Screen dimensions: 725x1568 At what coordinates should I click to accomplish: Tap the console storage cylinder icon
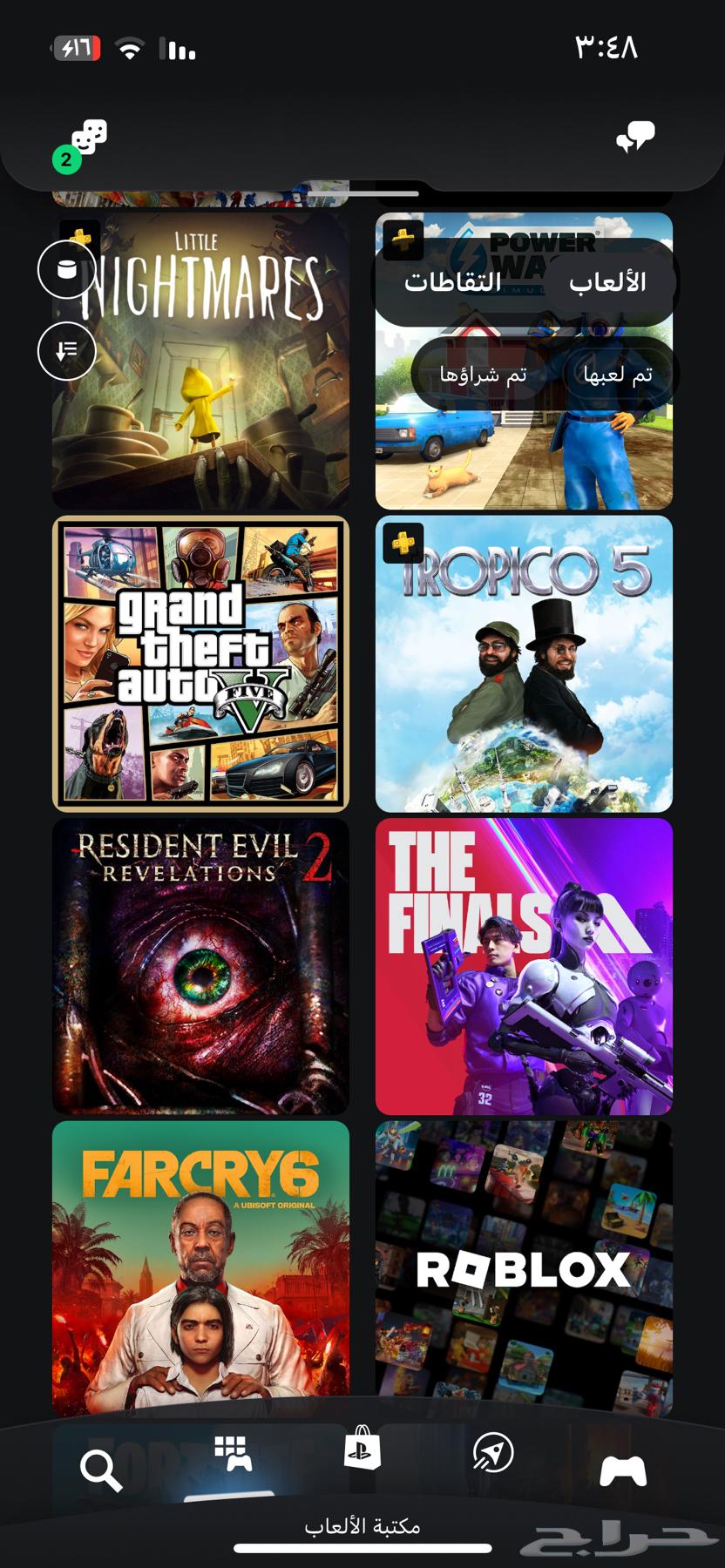pos(67,269)
